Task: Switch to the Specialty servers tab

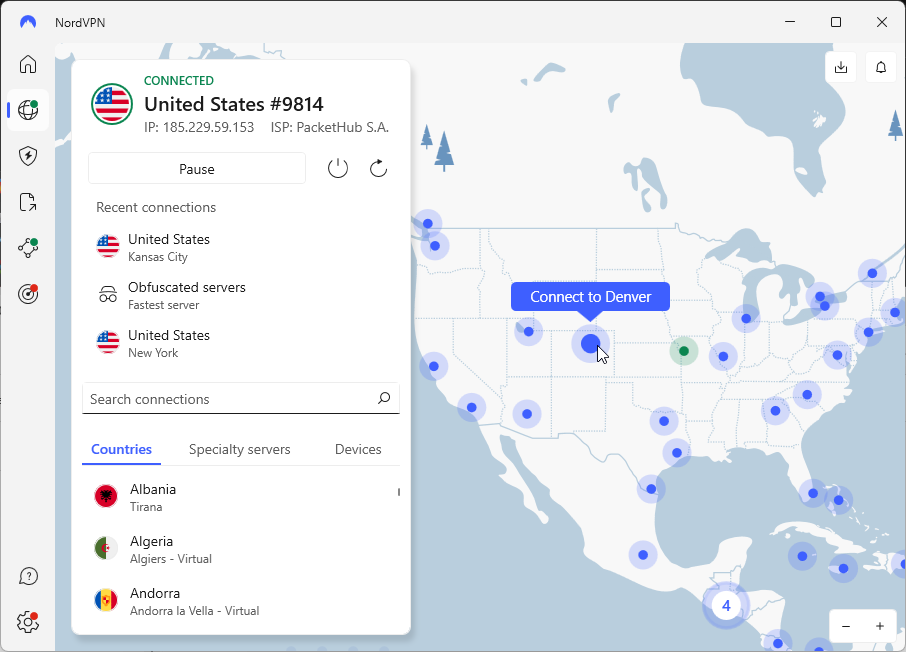Action: (x=240, y=449)
